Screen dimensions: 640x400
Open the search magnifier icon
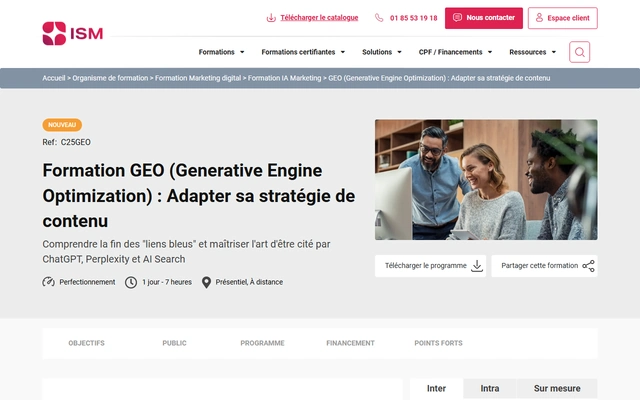click(x=580, y=52)
